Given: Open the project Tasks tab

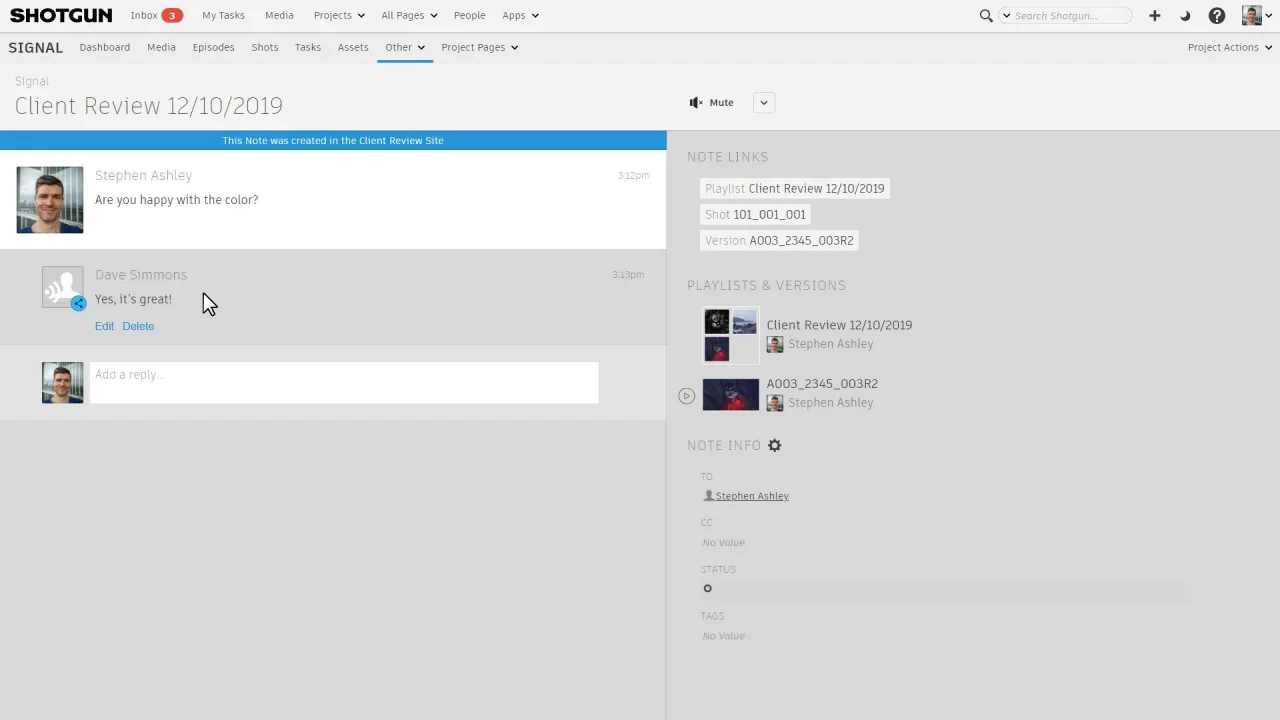Looking at the screenshot, I should (308, 47).
